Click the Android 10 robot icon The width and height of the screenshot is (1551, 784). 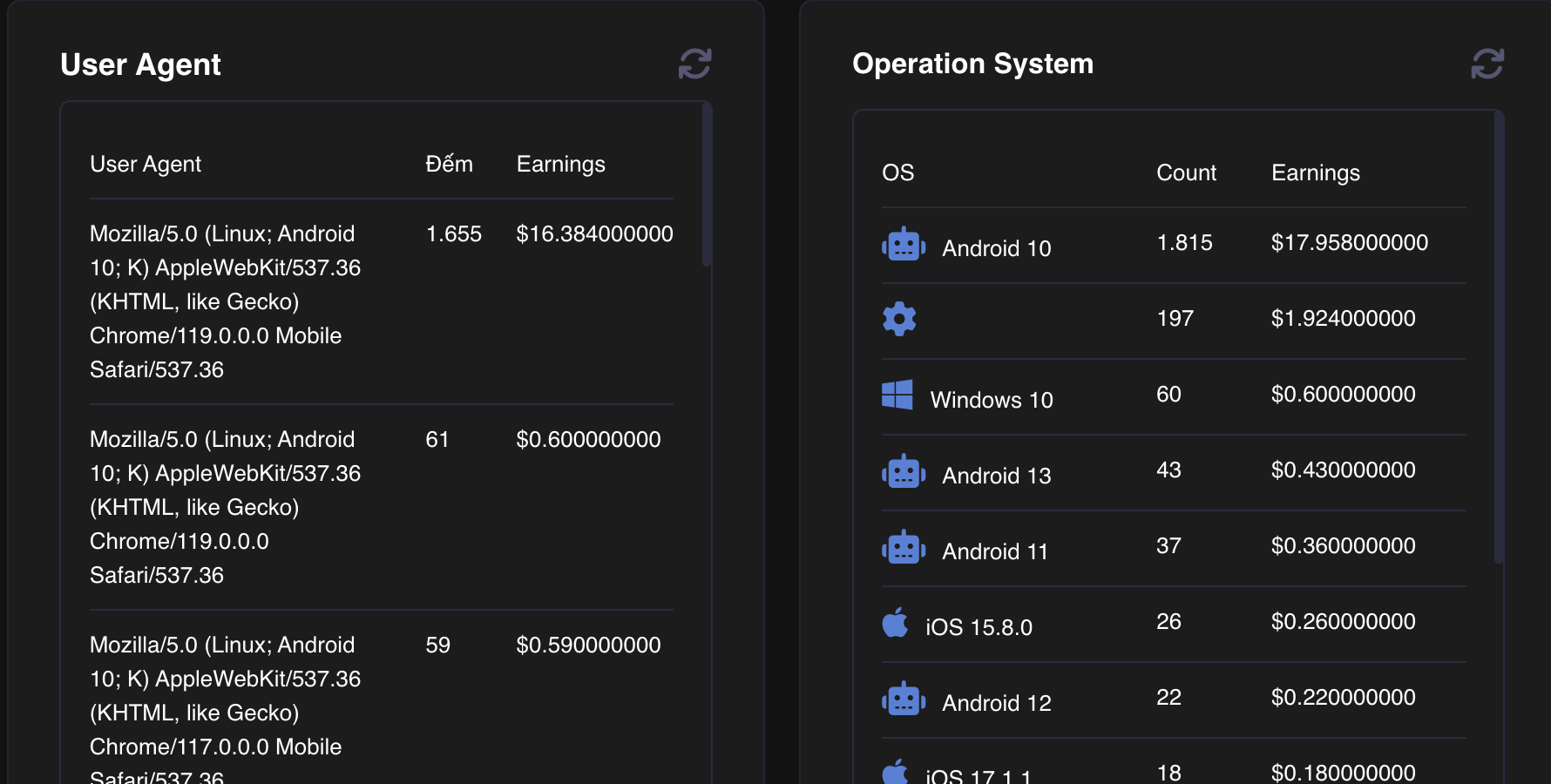coord(903,245)
